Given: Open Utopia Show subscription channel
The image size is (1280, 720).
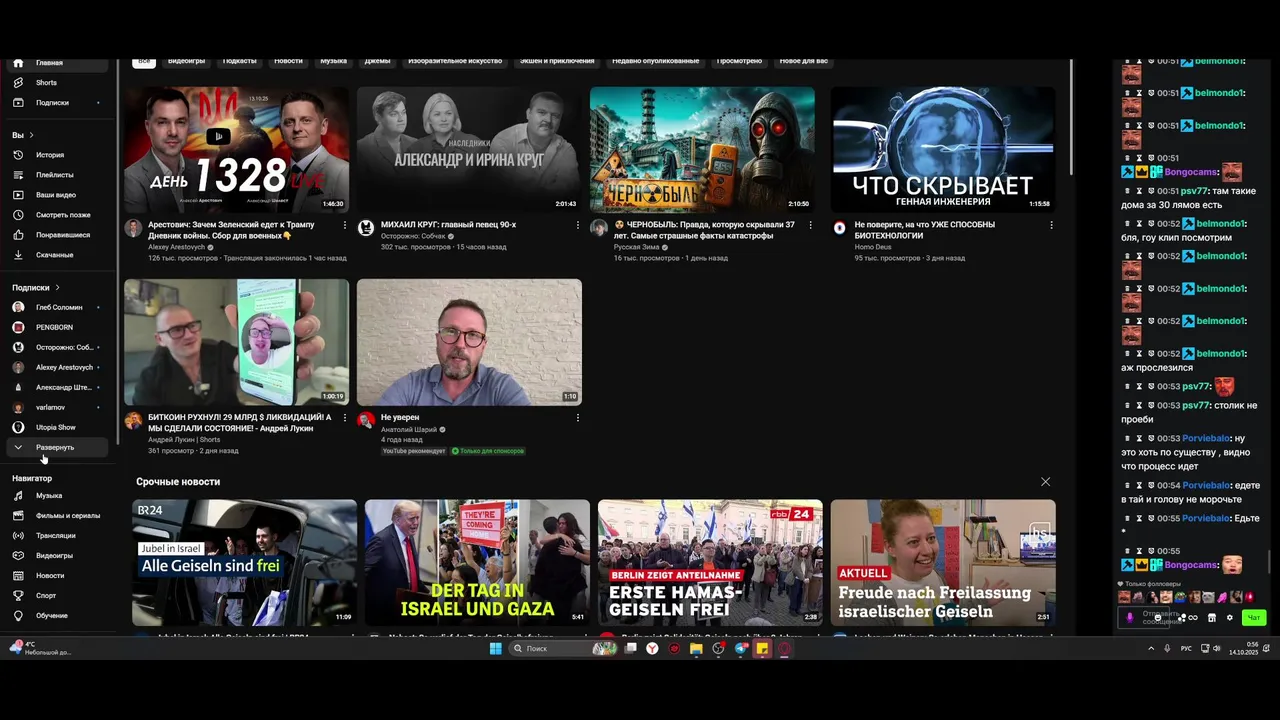Looking at the screenshot, I should [x=57, y=427].
